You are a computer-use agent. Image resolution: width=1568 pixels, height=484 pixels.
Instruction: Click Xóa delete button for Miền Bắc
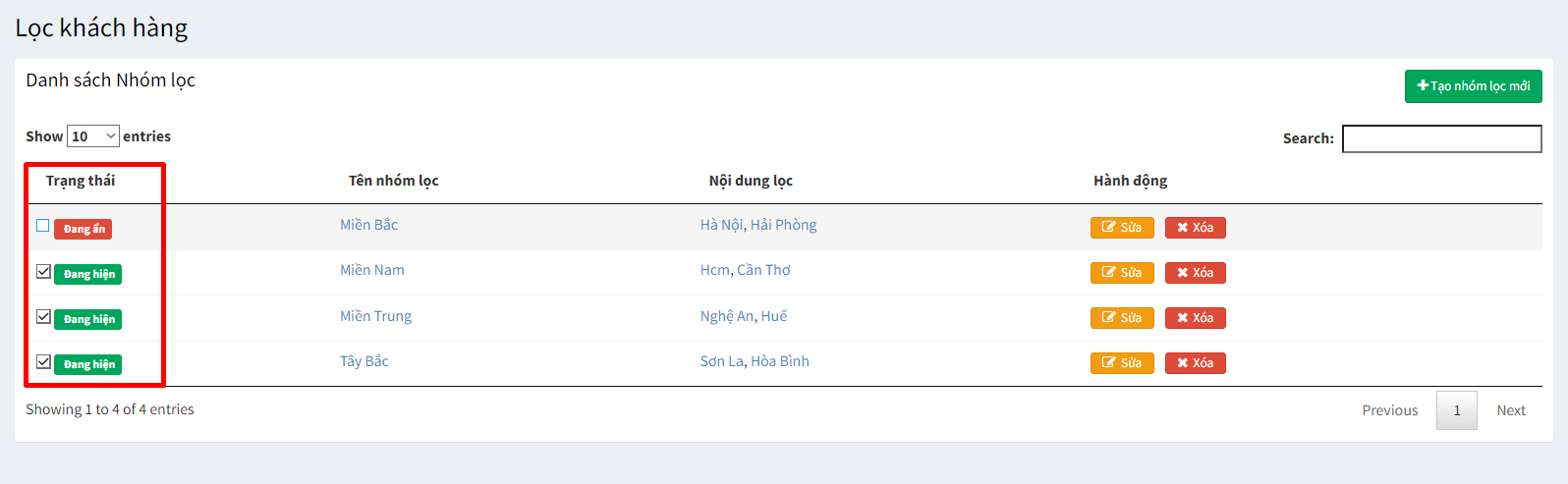tap(1195, 228)
